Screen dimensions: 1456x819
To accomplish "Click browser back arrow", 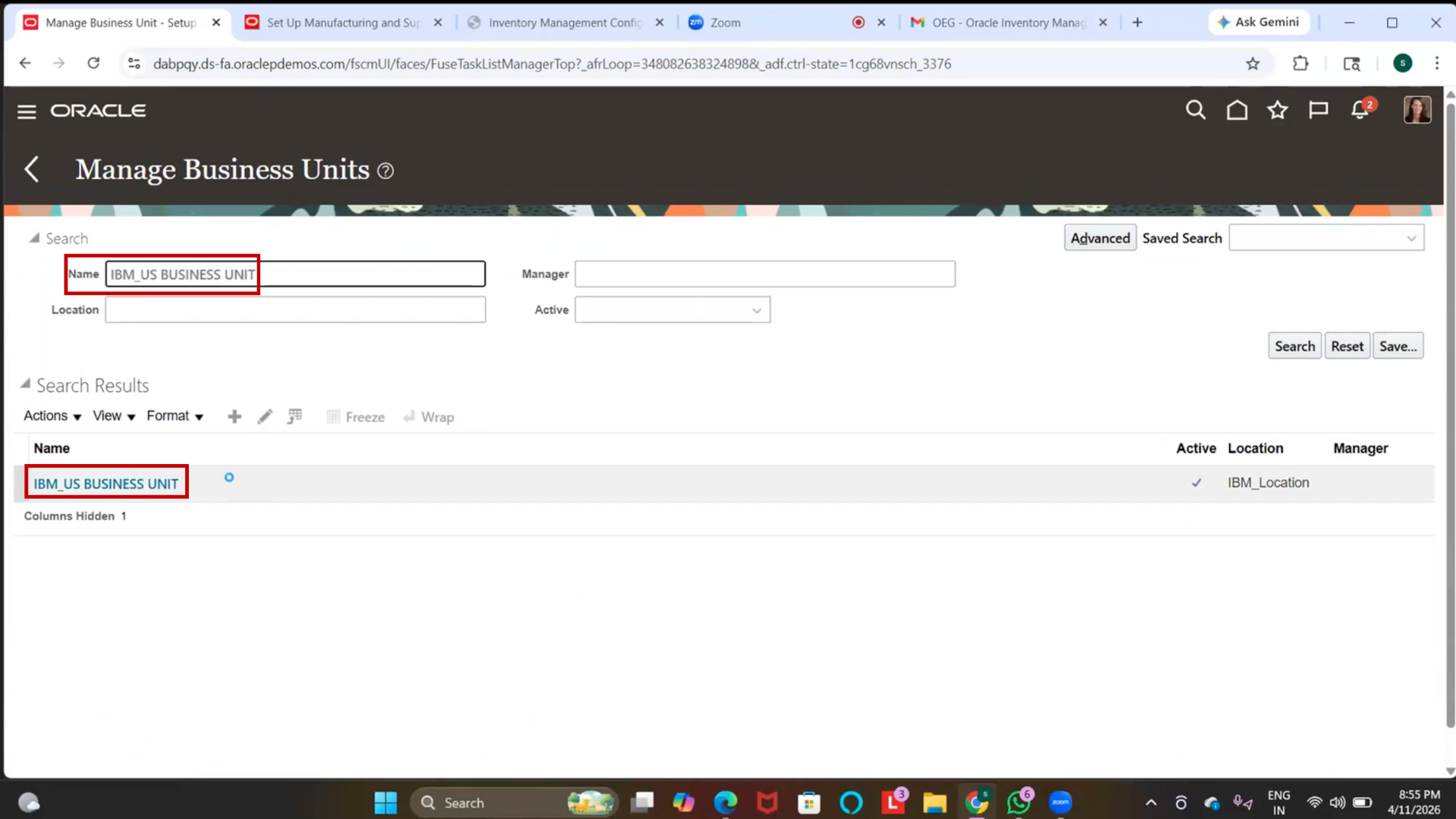I will pyautogui.click(x=25, y=64).
